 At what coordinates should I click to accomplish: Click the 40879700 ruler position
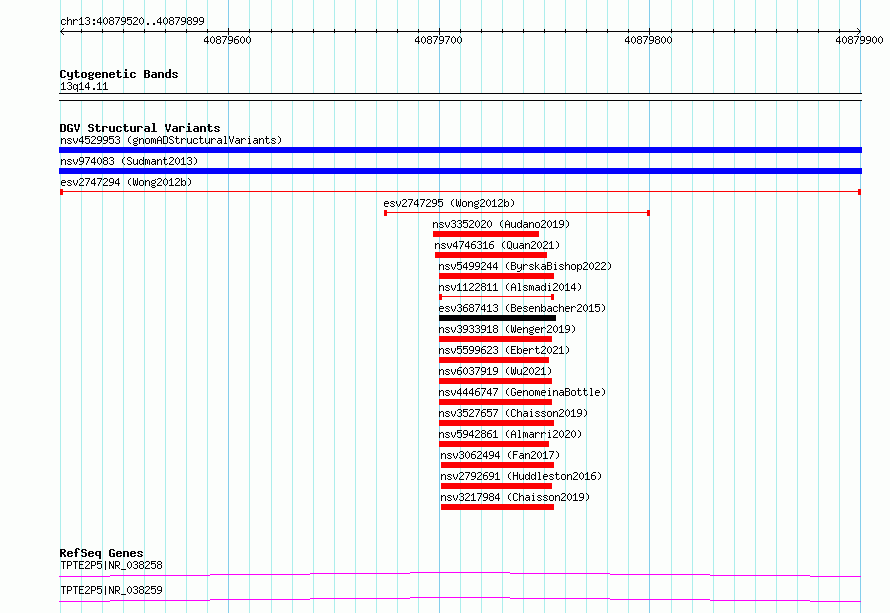tap(438, 40)
